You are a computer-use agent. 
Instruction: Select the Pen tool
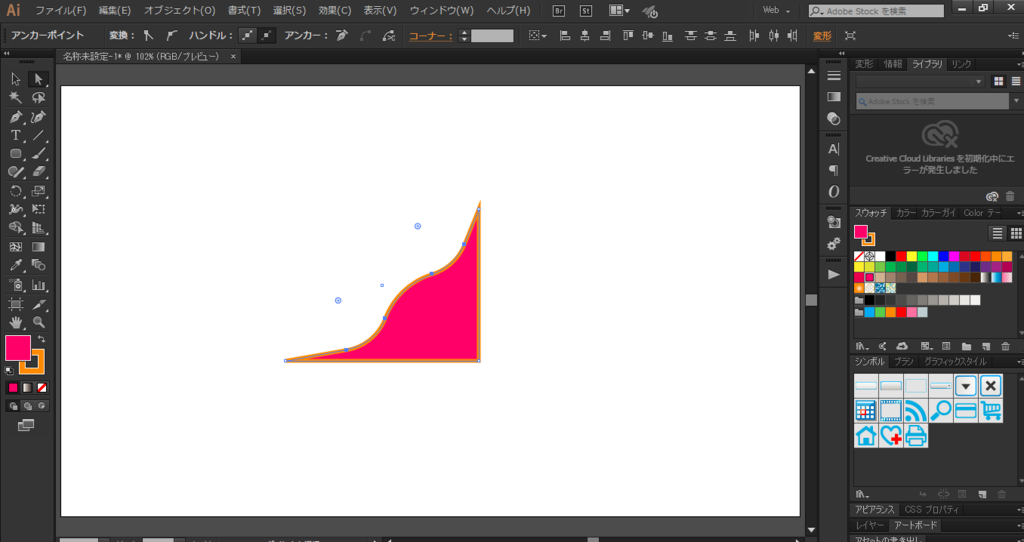16,117
